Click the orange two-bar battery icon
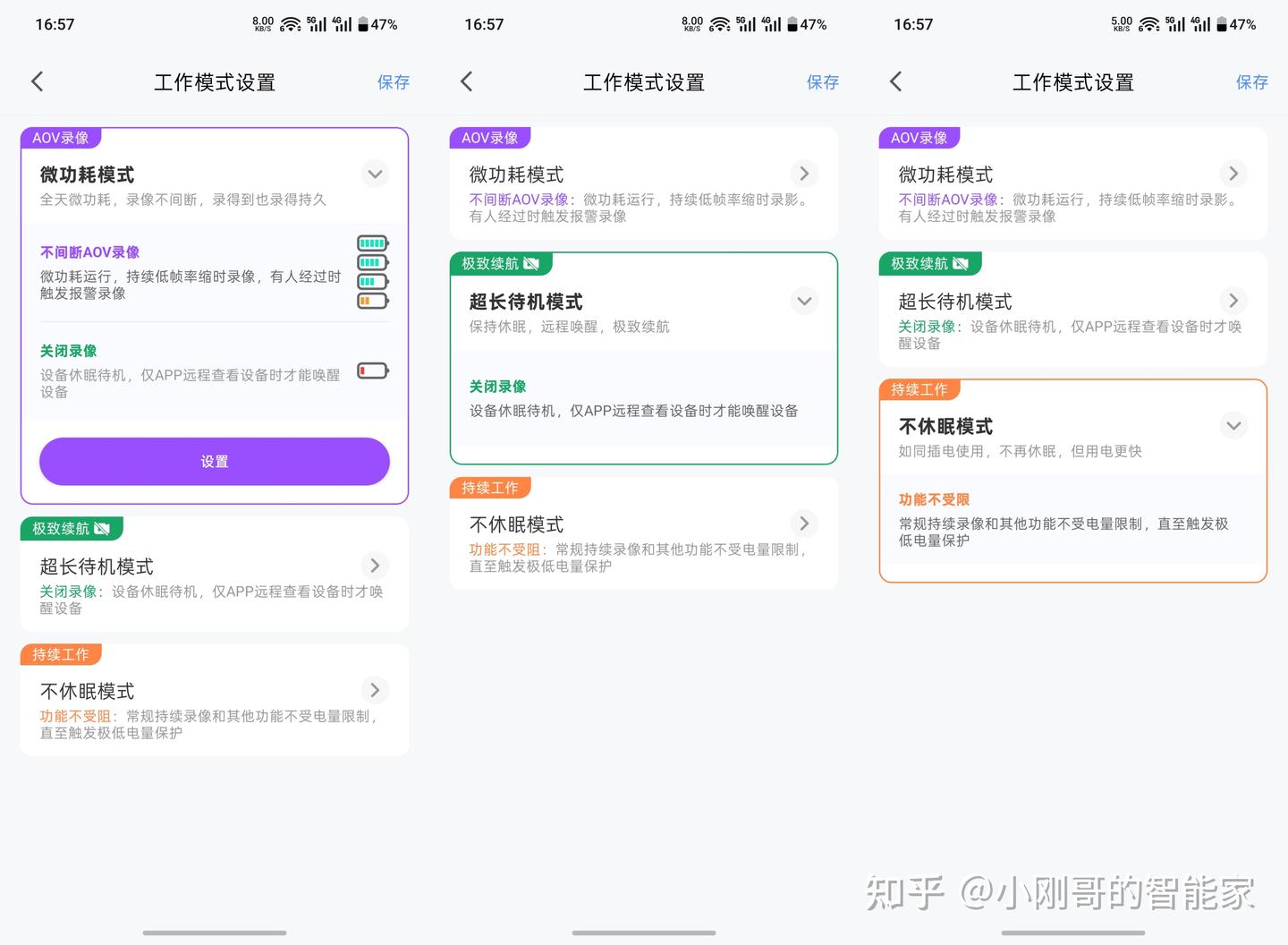1288x945 pixels. tap(373, 301)
